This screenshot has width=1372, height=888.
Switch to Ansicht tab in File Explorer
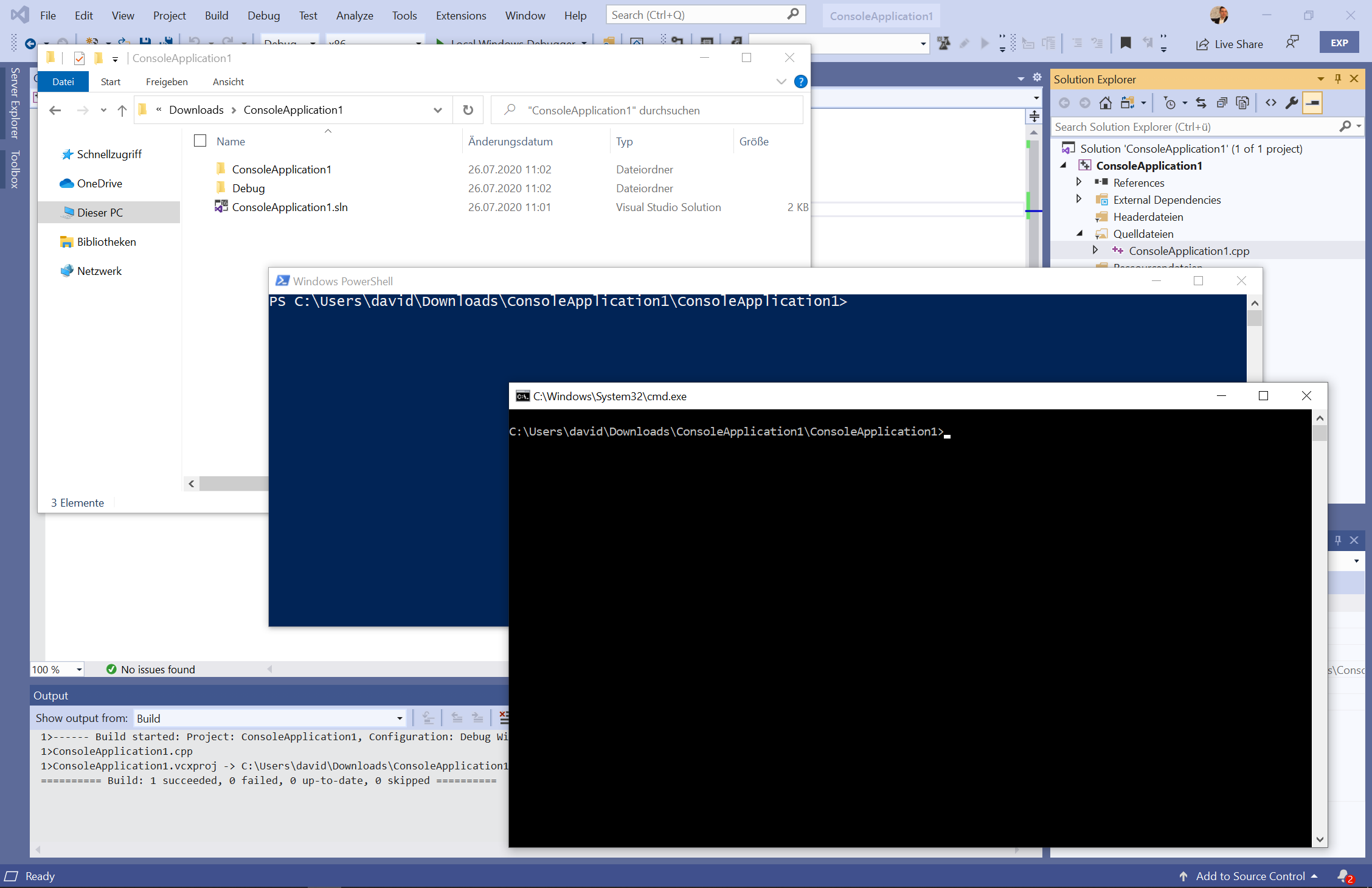[228, 82]
